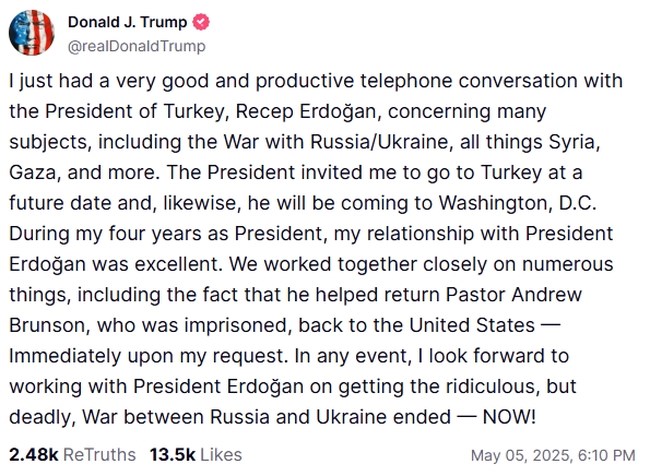Click the word 'Gaza' in post
Viewport: 650px width, 476px height.
pos(32,172)
